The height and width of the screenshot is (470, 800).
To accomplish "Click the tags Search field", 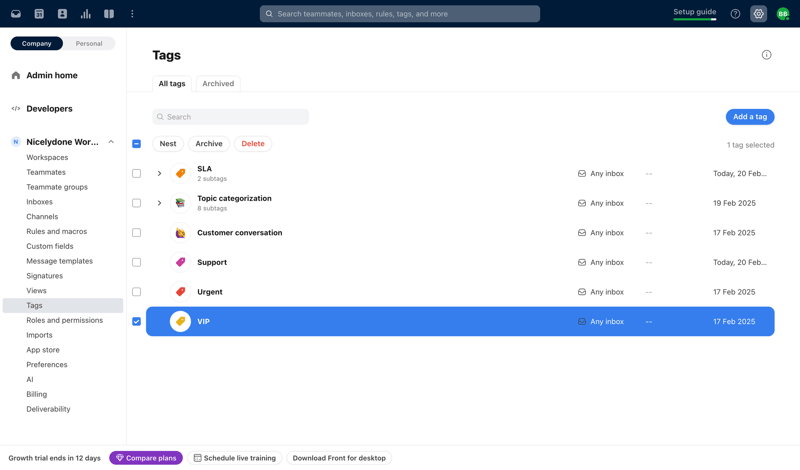I will pyautogui.click(x=231, y=117).
